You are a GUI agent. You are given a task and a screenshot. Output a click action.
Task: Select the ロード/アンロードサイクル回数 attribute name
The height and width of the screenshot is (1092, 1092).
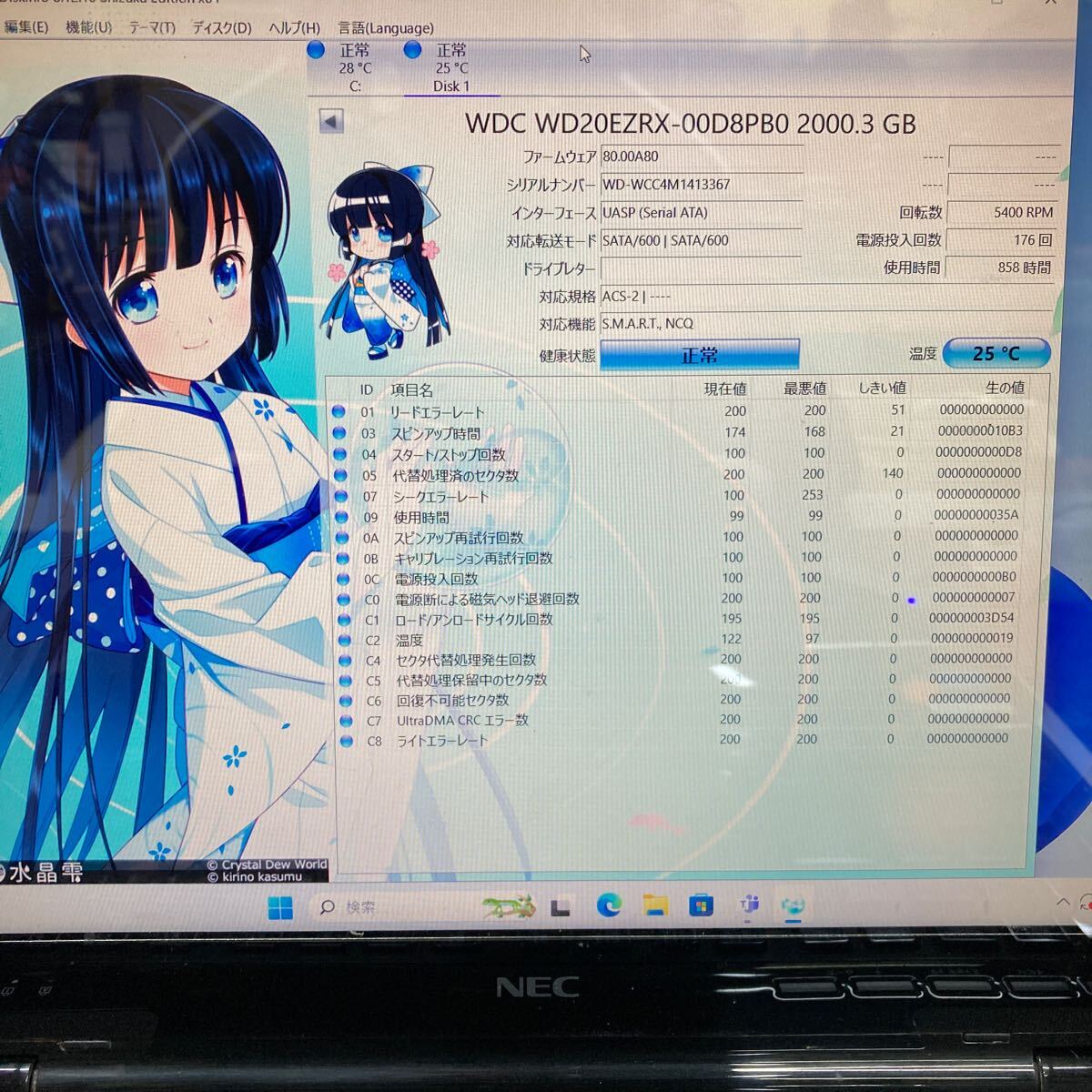click(473, 620)
